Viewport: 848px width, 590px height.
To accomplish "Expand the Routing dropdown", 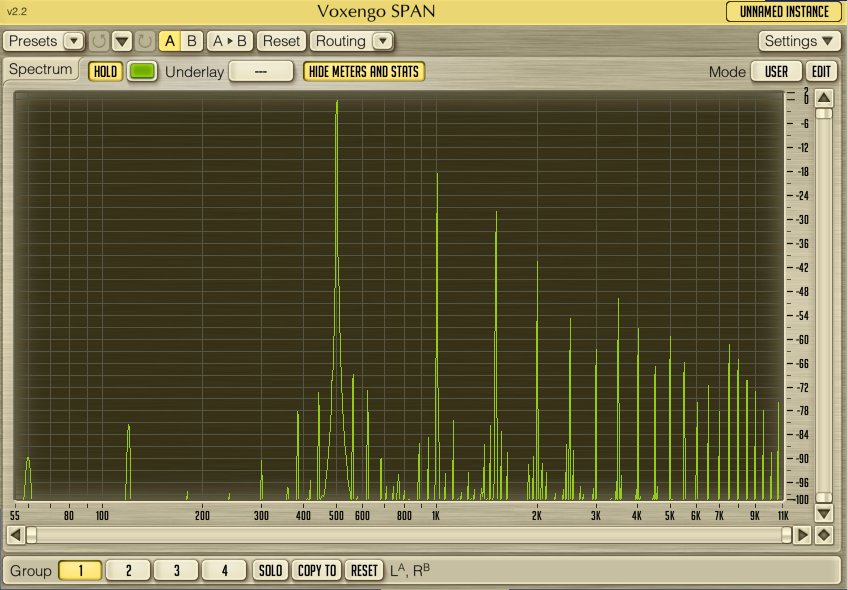I will point(381,41).
